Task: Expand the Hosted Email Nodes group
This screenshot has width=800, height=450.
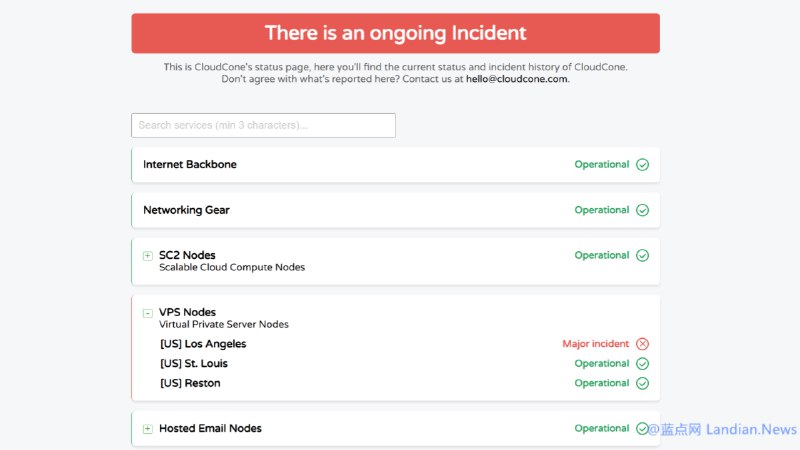Action: point(148,429)
